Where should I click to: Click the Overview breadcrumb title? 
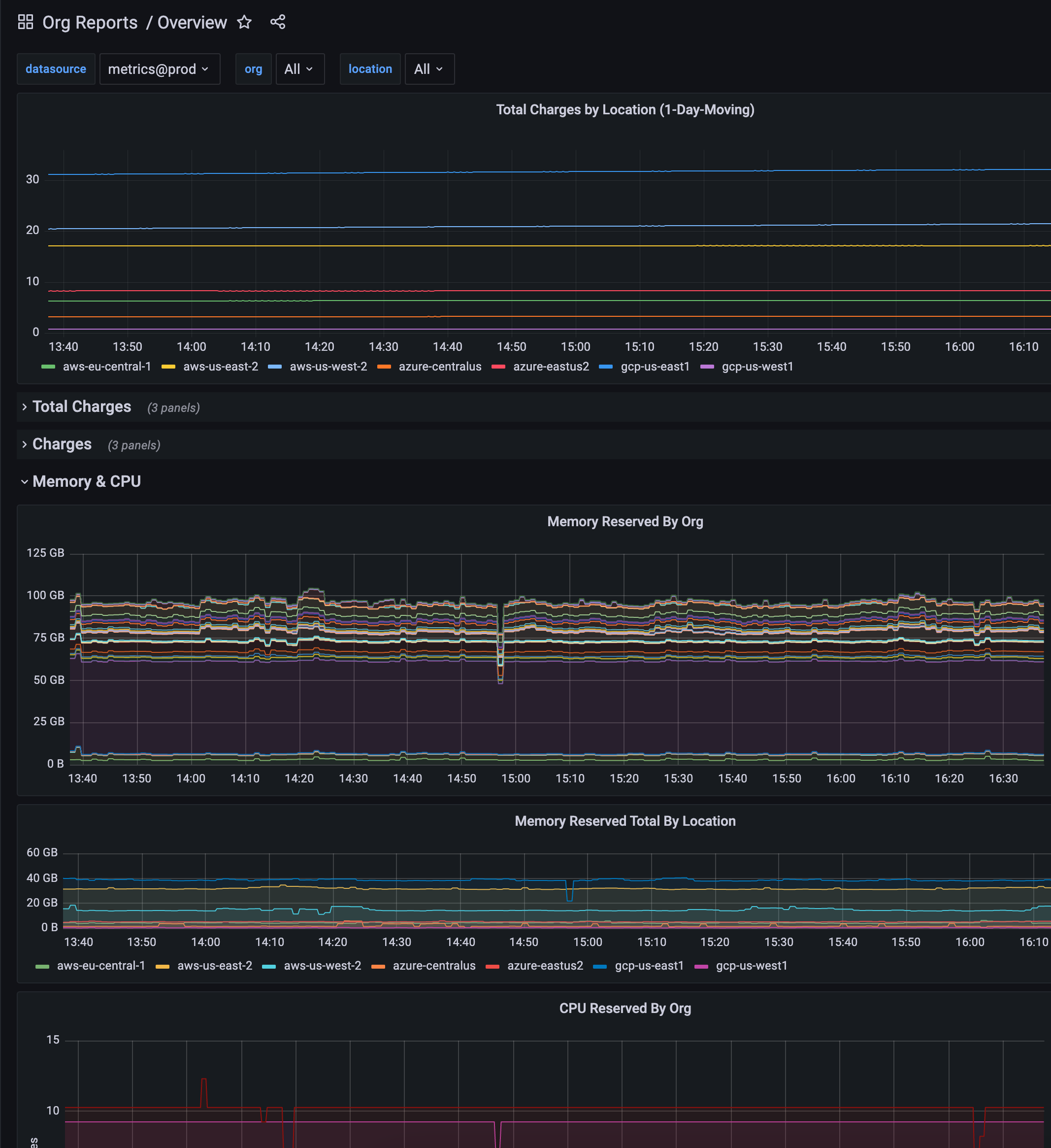pyautogui.click(x=192, y=23)
